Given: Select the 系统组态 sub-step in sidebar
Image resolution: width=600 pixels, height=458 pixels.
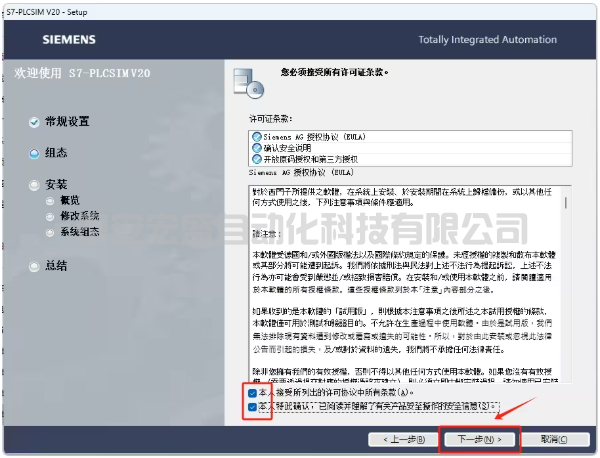Looking at the screenshot, I should click(x=79, y=231).
